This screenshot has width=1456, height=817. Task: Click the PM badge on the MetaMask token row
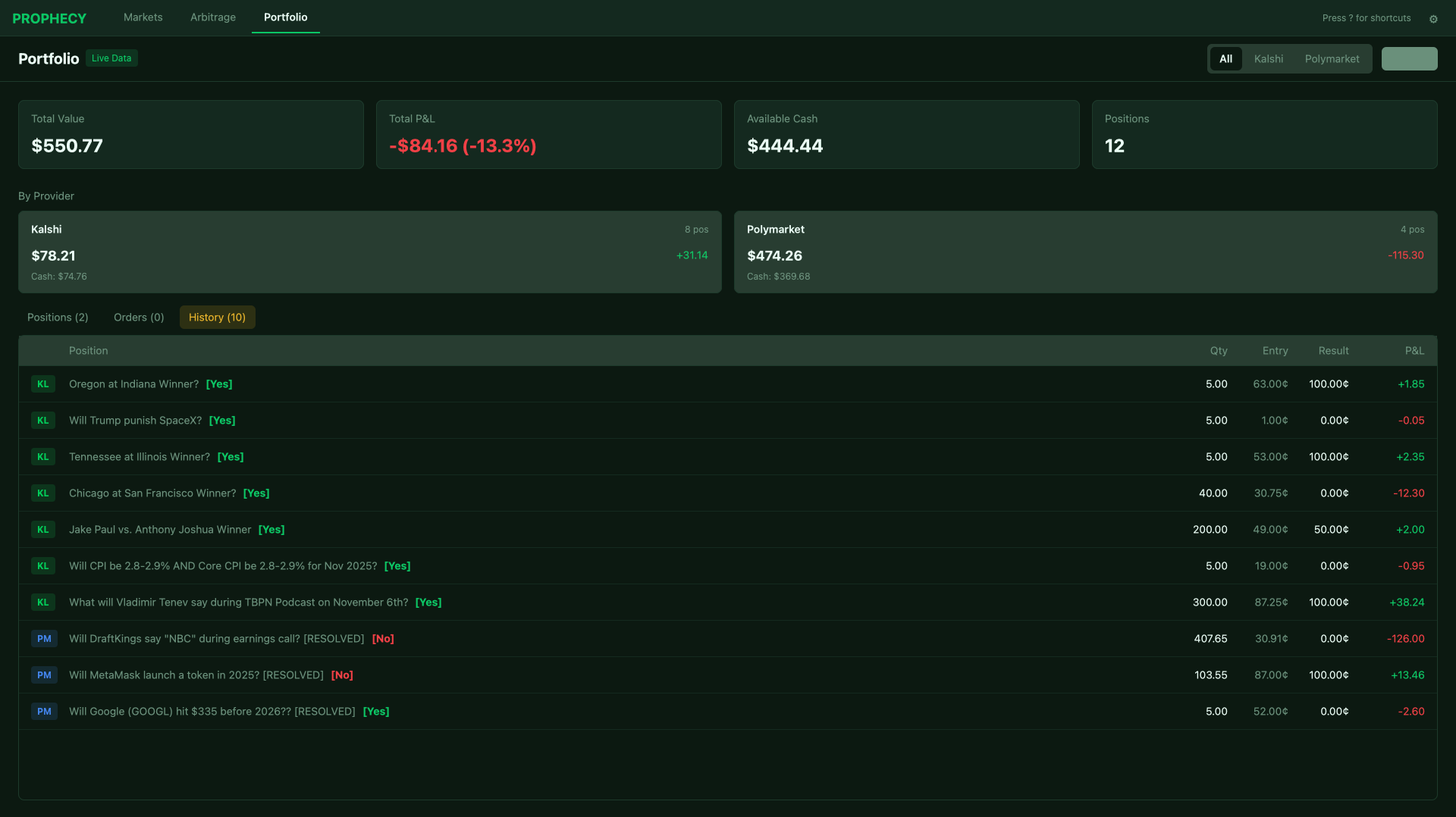[x=44, y=675]
